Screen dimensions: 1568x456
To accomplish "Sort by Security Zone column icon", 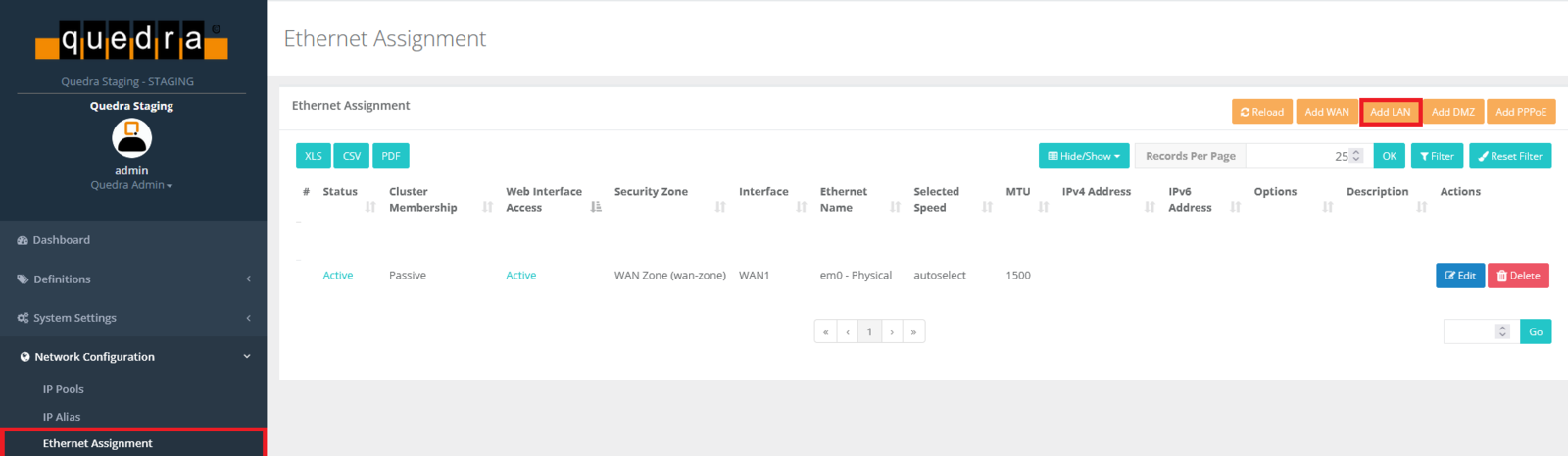I will point(720,207).
